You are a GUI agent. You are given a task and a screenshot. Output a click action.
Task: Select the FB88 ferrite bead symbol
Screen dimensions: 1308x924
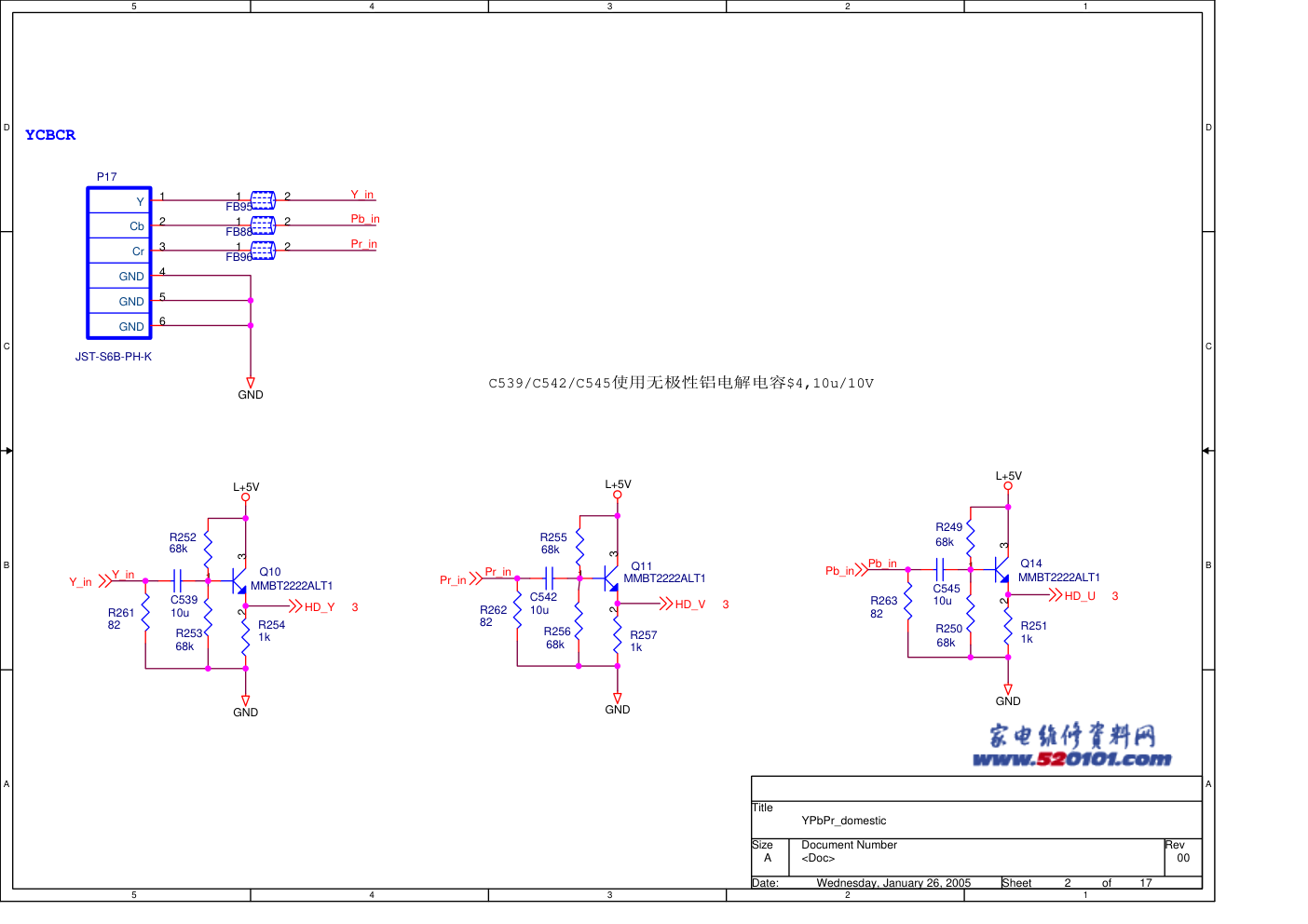263,225
